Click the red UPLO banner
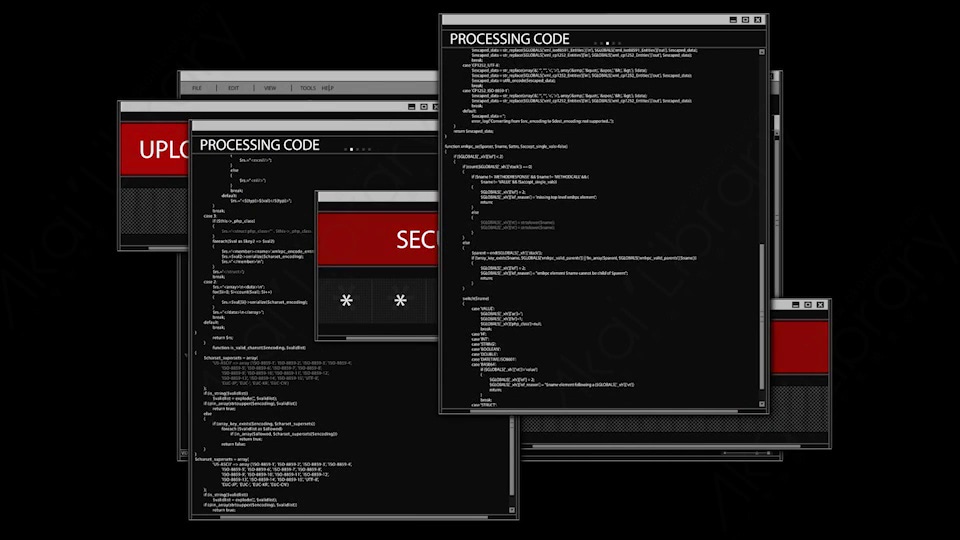Screen dimensions: 960x540 point(154,149)
